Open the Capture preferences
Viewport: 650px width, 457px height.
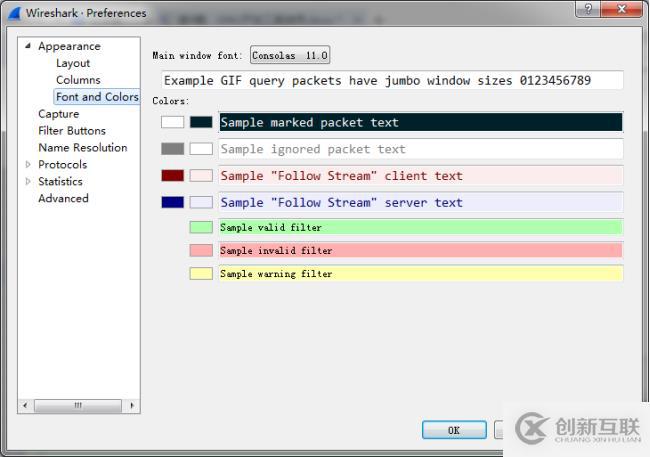click(x=58, y=114)
